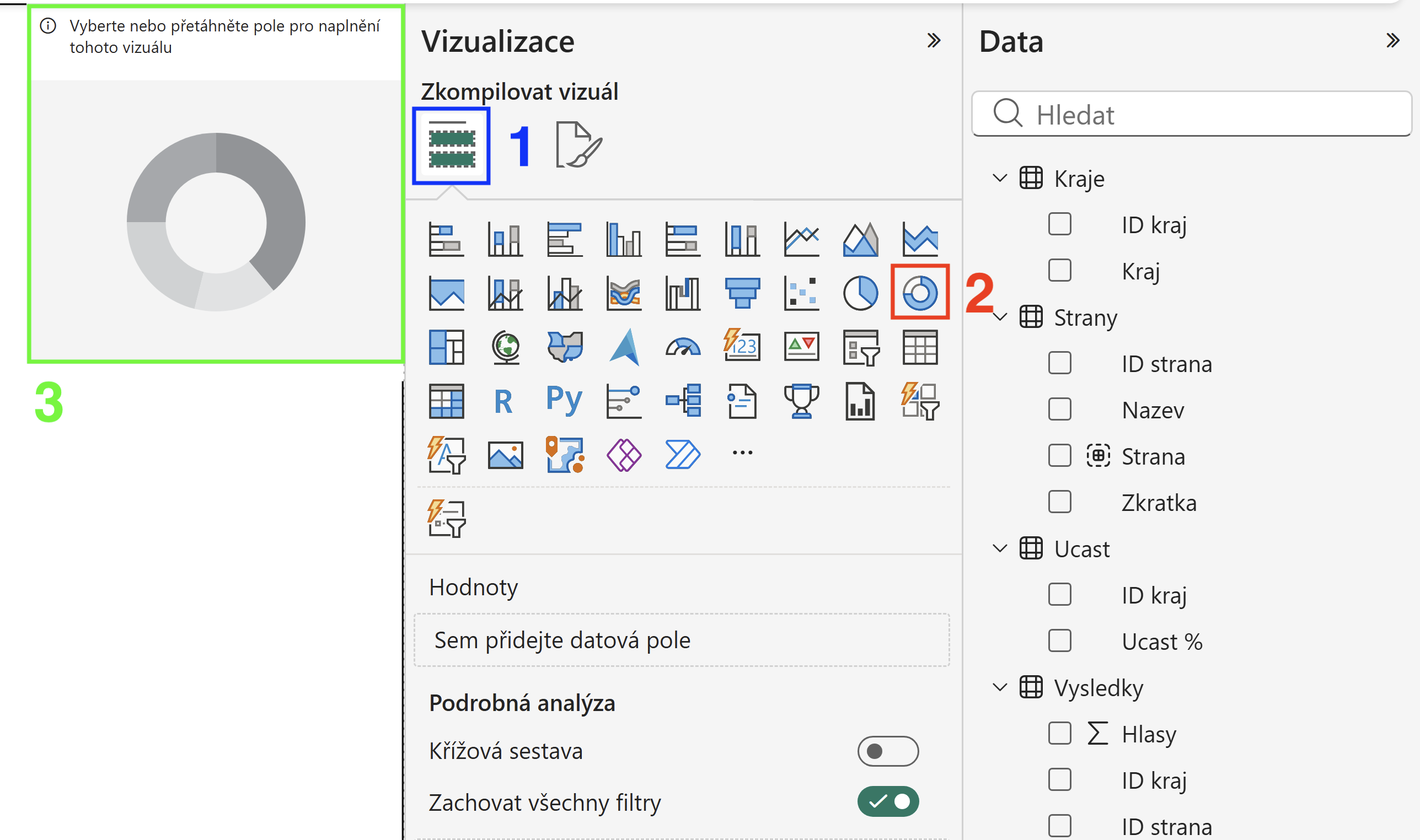Switch to the format visual tab
The image size is (1420, 840).
click(x=578, y=146)
